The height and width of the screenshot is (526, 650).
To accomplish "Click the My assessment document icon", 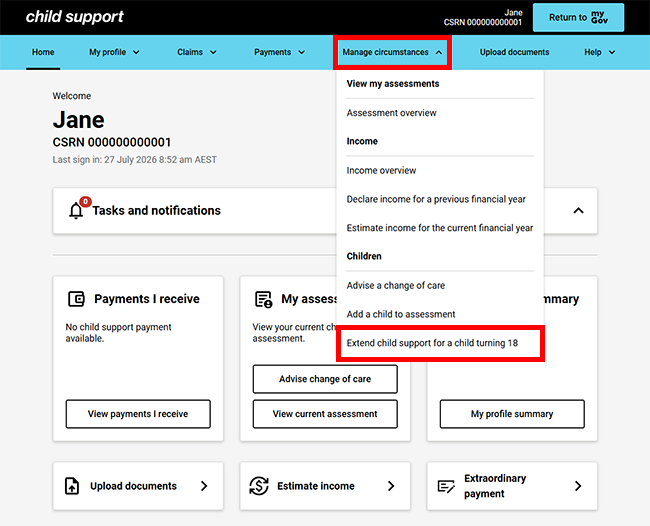I will (x=263, y=299).
